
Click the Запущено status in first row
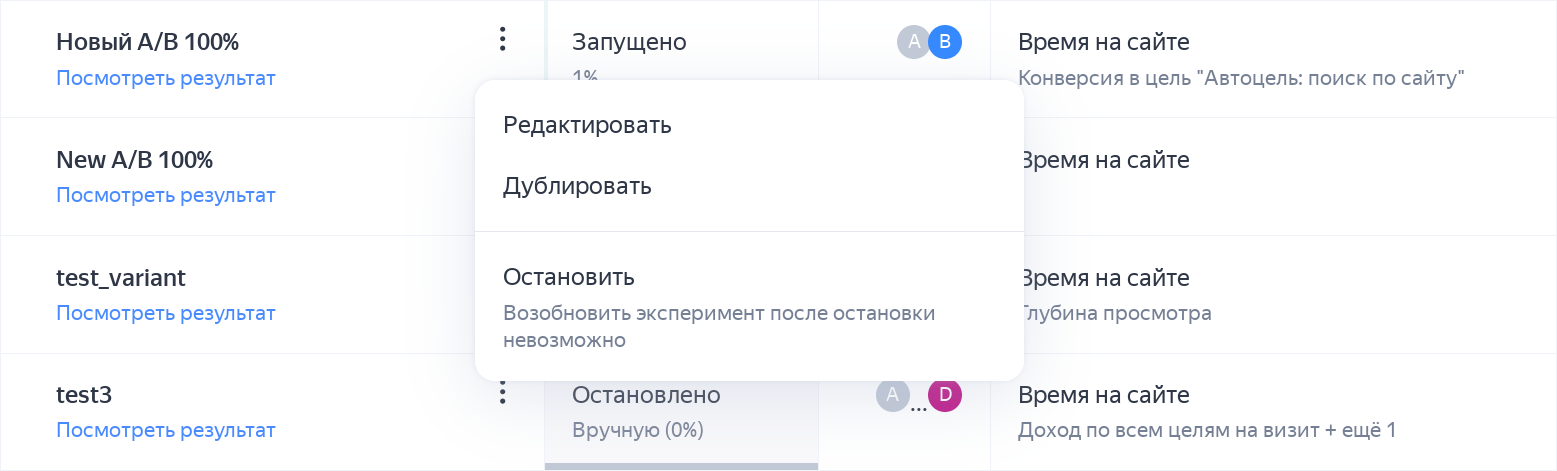tap(629, 42)
